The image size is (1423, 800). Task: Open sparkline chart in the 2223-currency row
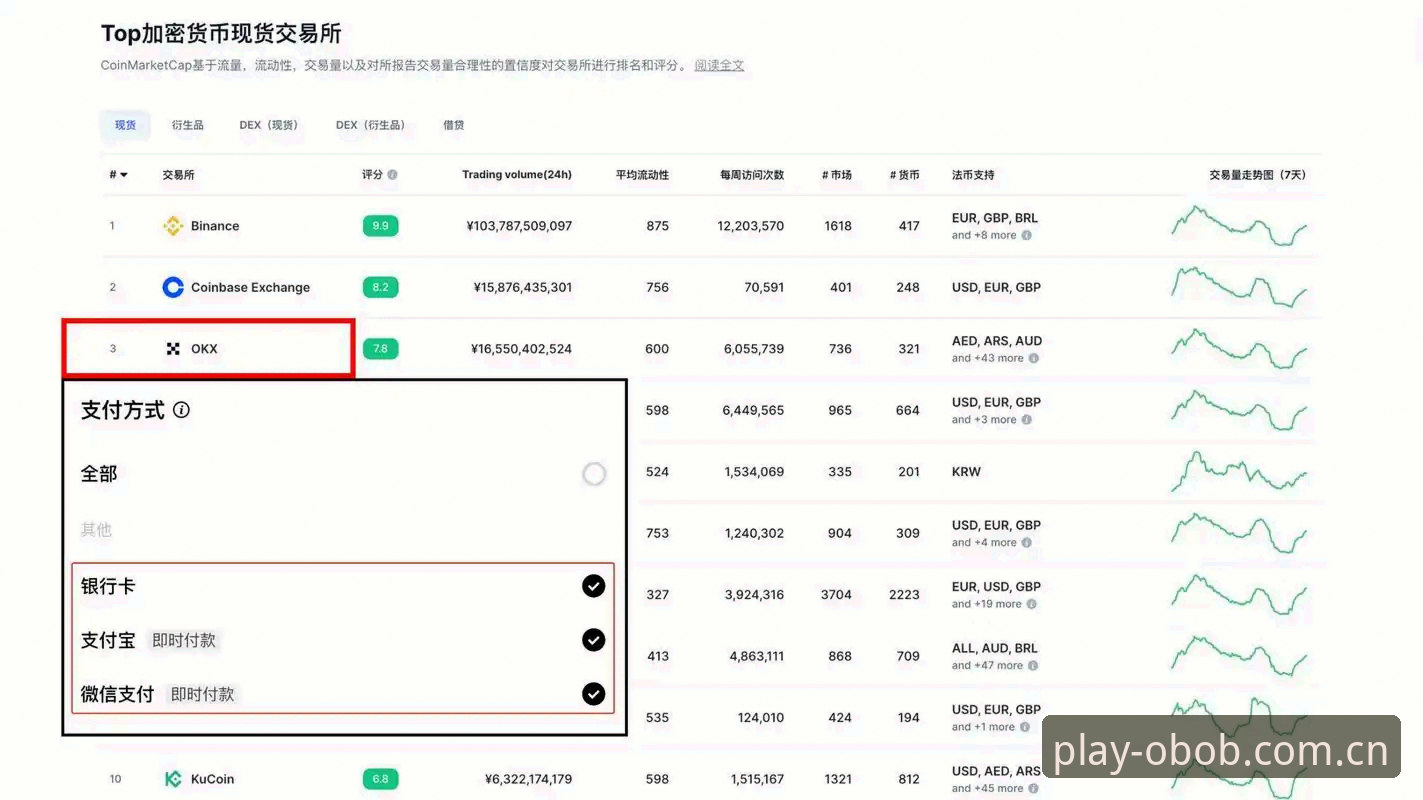point(1239,594)
